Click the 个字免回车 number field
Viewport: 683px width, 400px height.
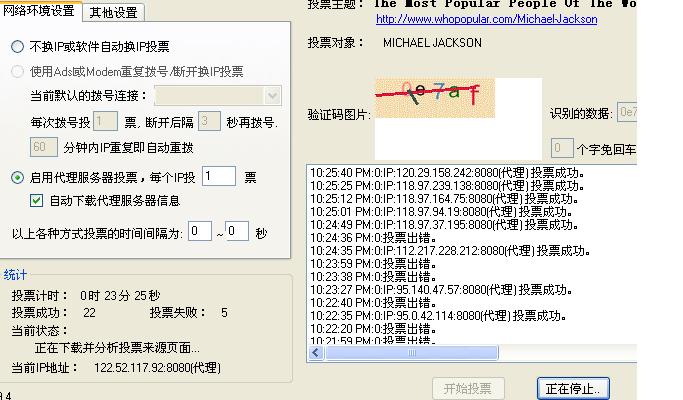[x=562, y=149]
